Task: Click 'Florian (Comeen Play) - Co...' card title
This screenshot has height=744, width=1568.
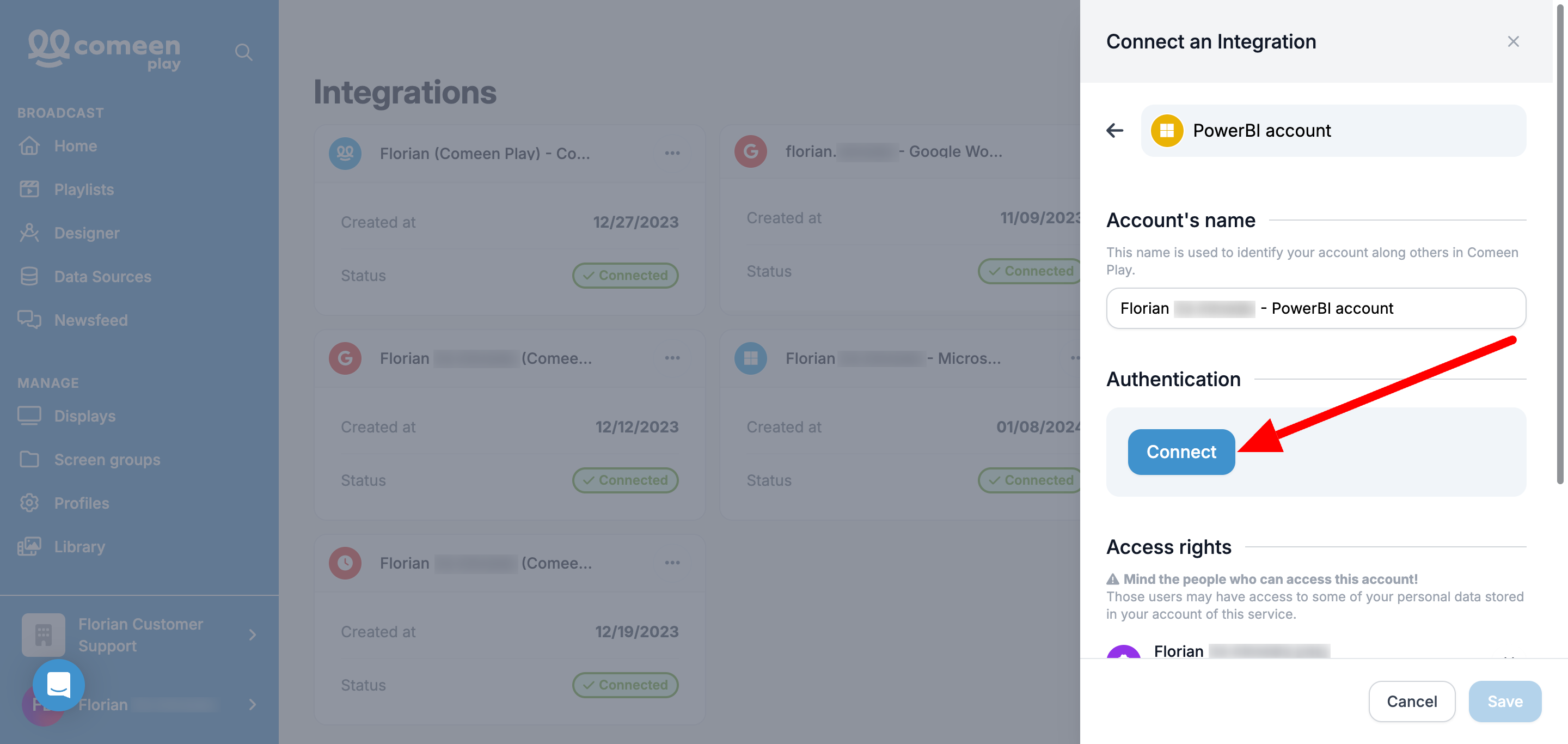Action: coord(485,154)
